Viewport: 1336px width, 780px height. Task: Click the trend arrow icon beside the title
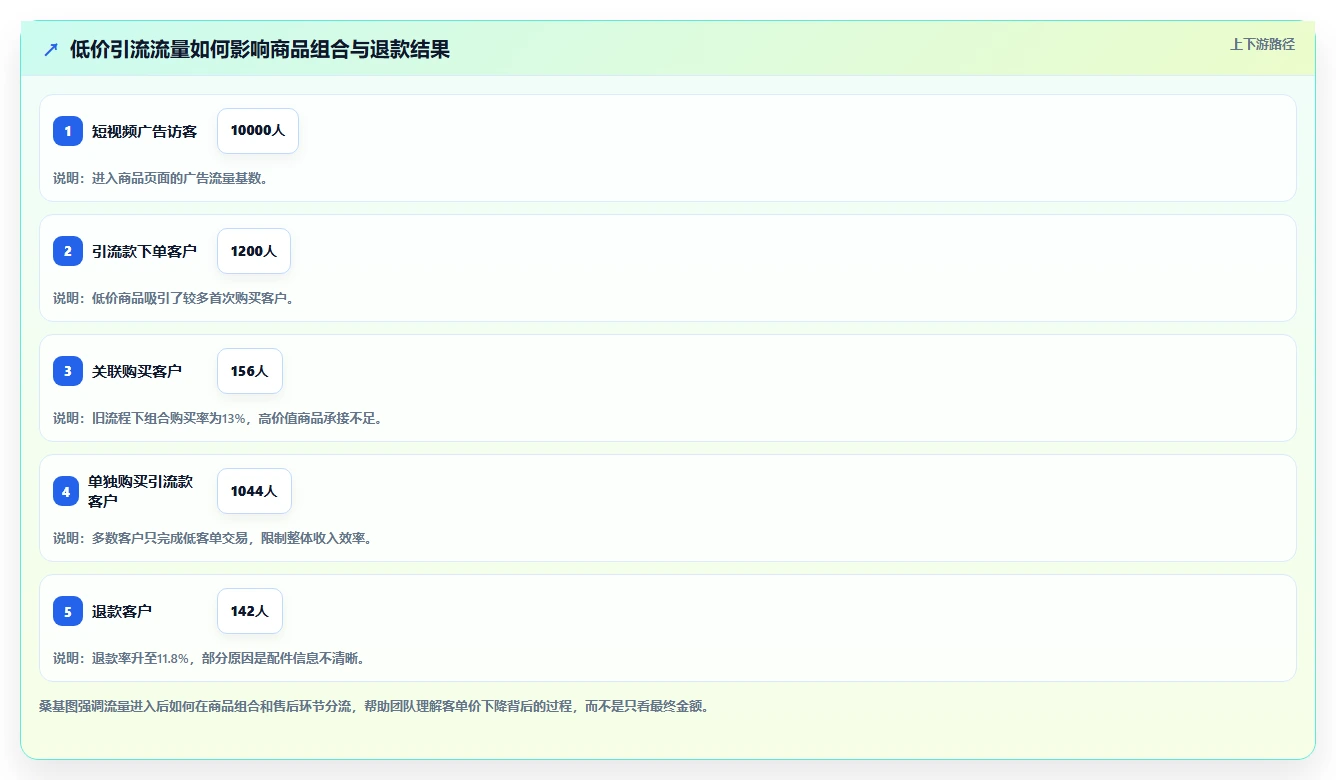[51, 49]
